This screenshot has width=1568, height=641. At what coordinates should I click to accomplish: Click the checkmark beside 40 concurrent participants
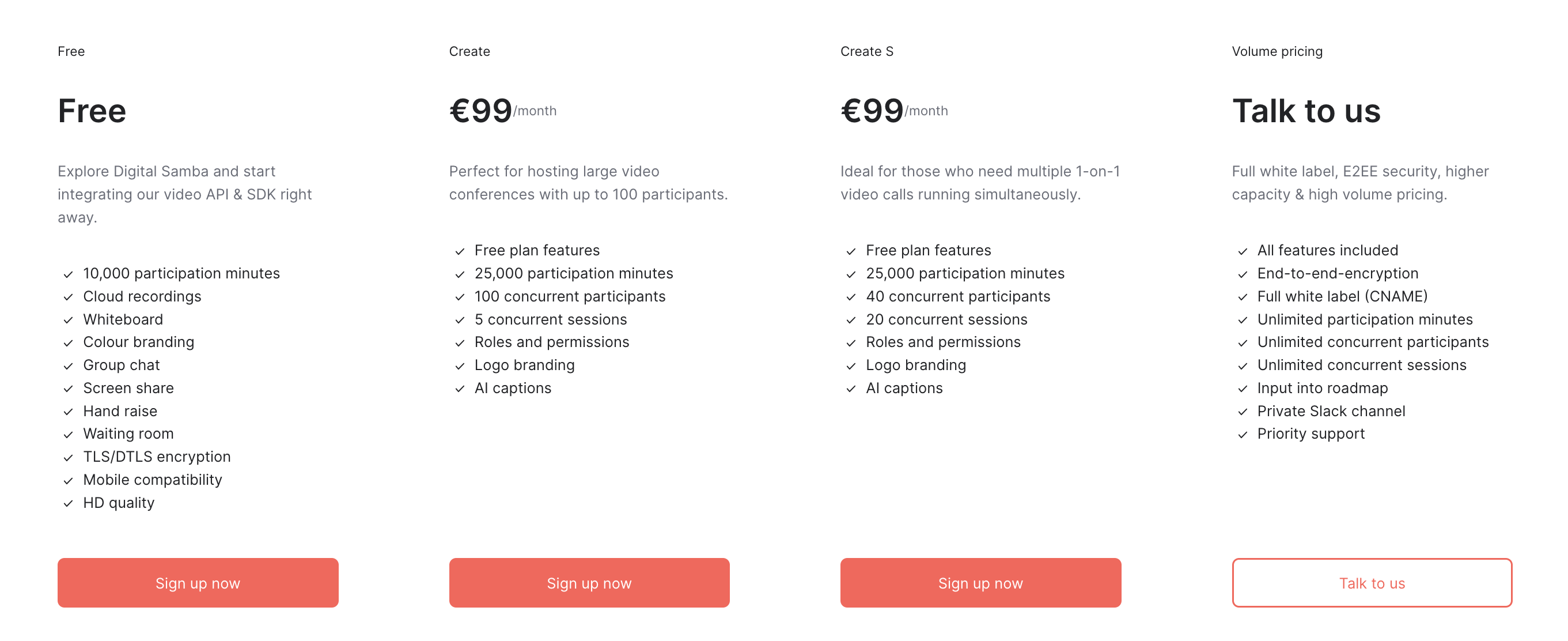[851, 297]
